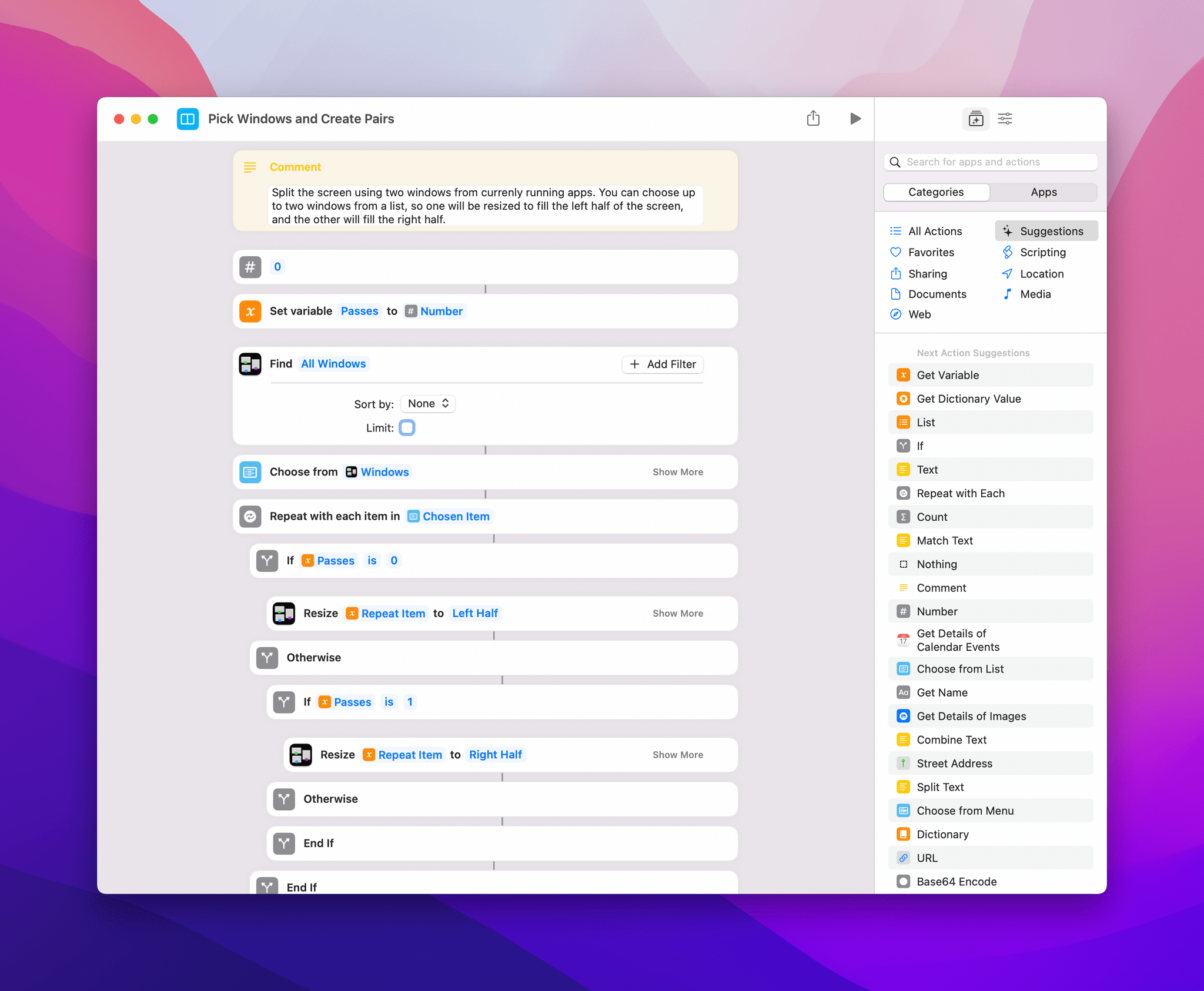1204x991 pixels.
Task: Toggle the Limit checkbox in Find Windows
Action: click(408, 428)
